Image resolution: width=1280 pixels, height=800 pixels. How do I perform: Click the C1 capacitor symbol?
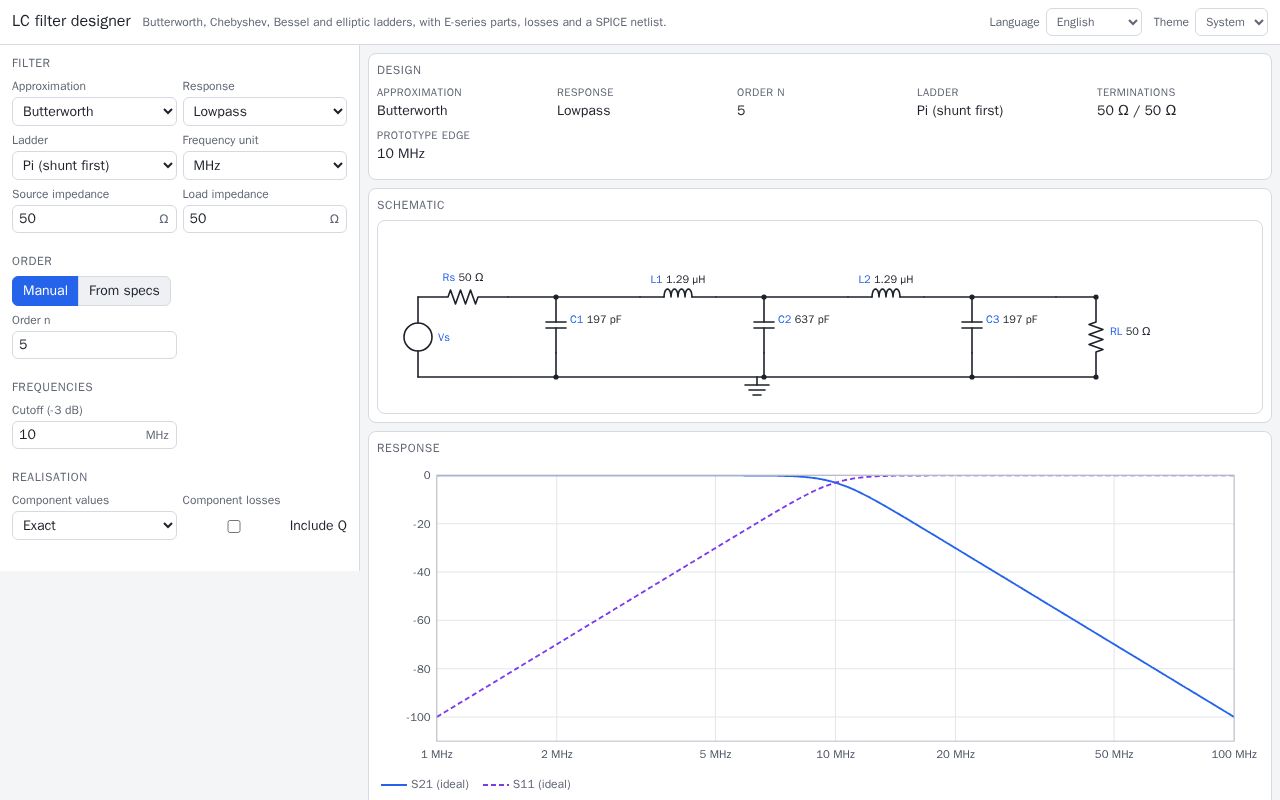(556, 323)
